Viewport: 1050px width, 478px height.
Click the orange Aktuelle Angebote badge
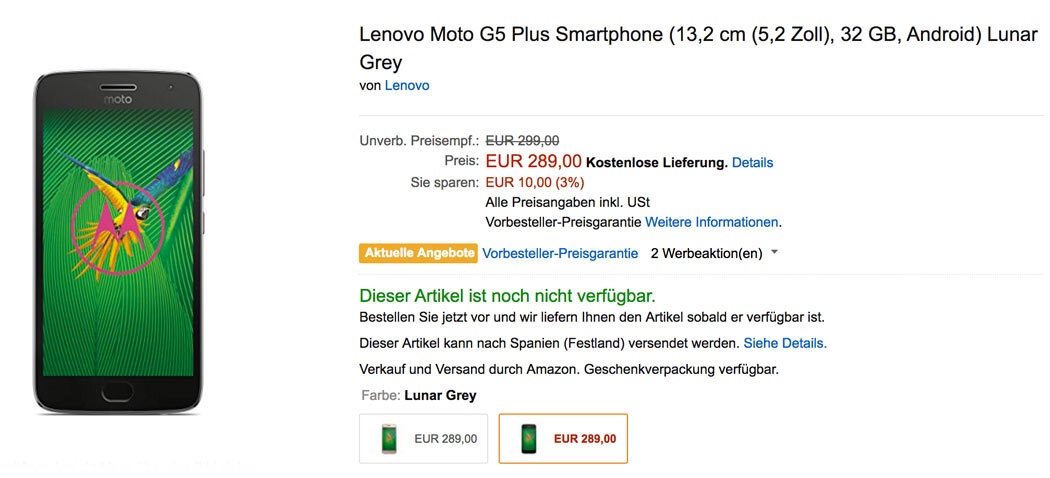(419, 253)
